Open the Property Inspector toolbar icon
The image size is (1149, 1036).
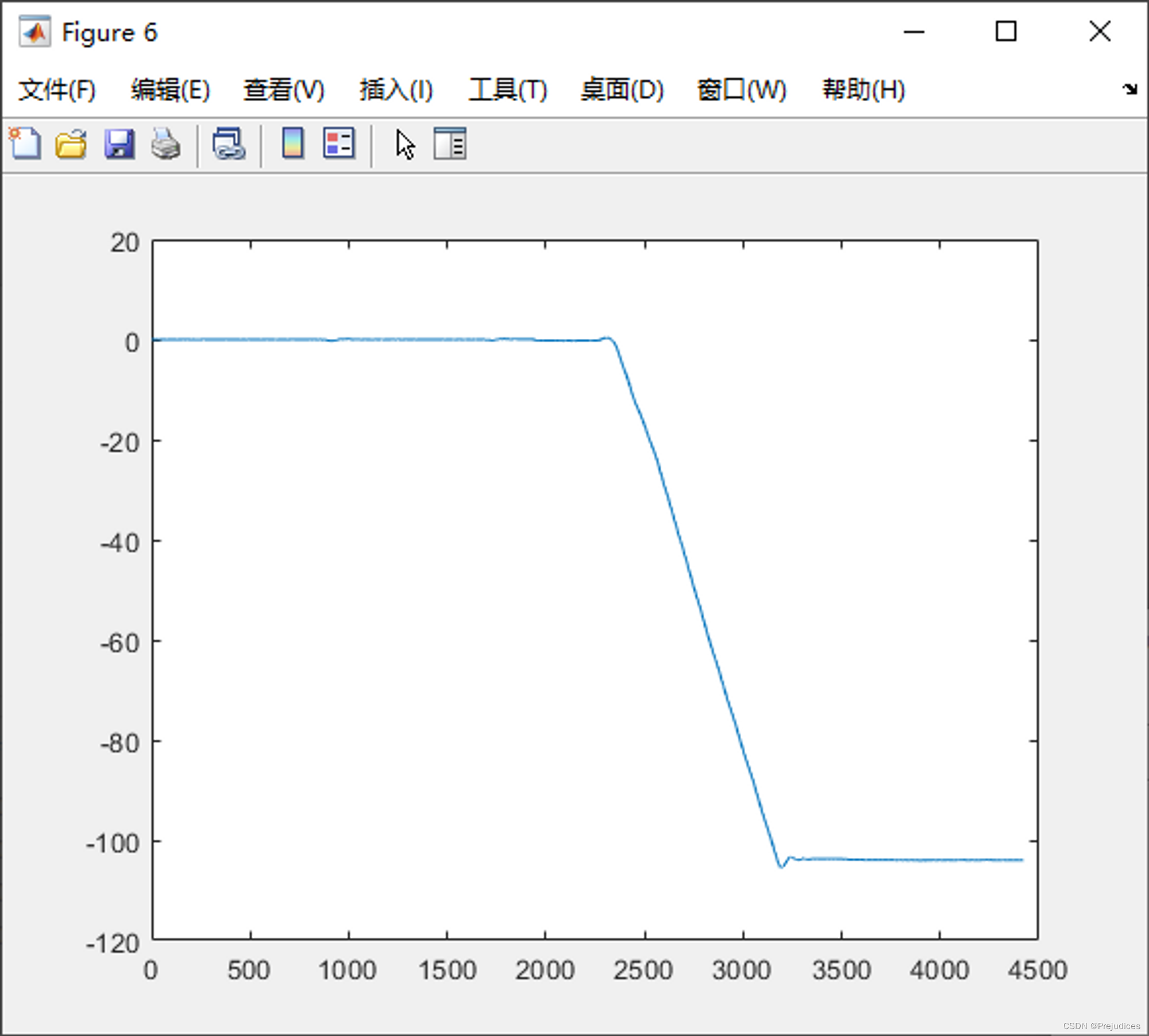click(x=450, y=143)
